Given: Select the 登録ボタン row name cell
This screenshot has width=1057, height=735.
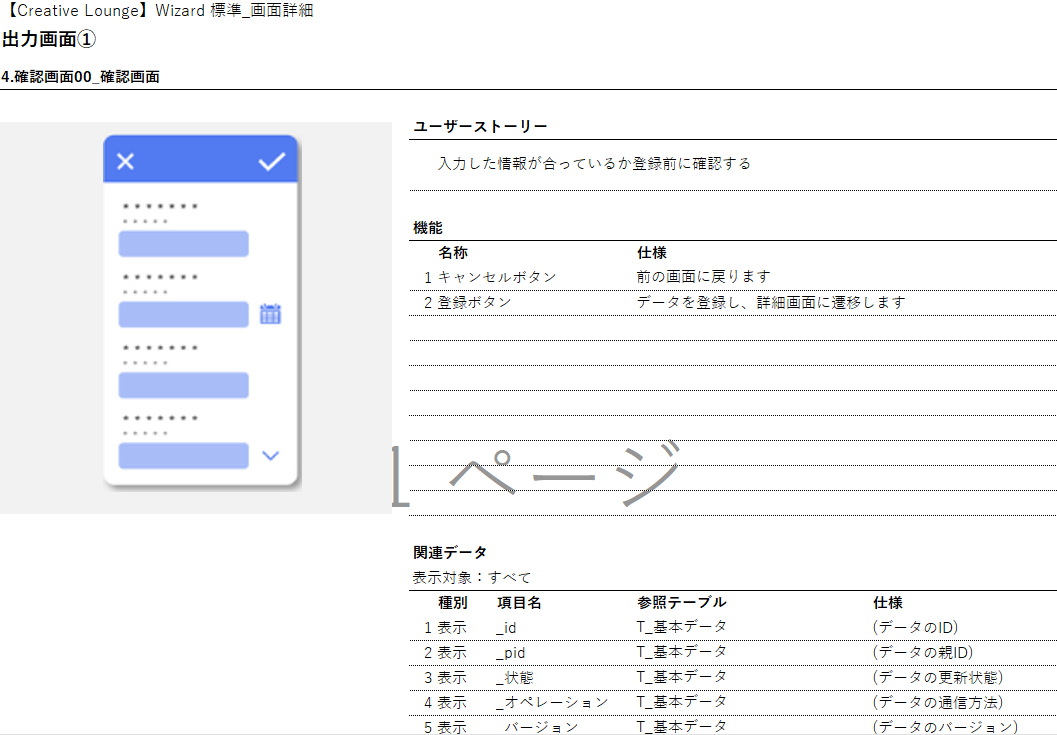Looking at the screenshot, I should (475, 302).
